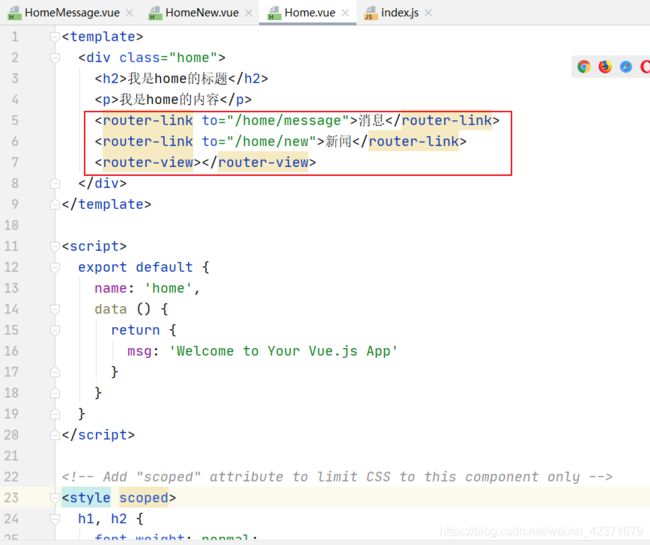Close the index.js tab
The image size is (650, 545).
(x=428, y=13)
